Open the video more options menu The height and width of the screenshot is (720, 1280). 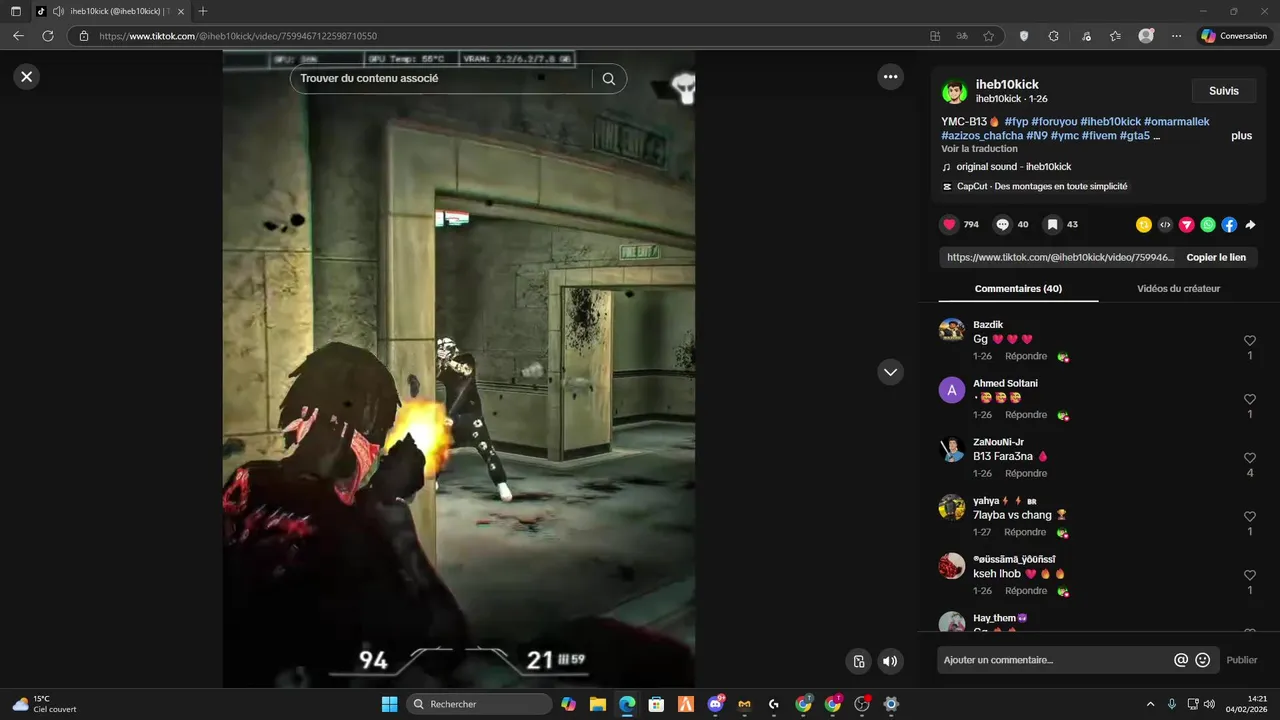[x=890, y=77]
